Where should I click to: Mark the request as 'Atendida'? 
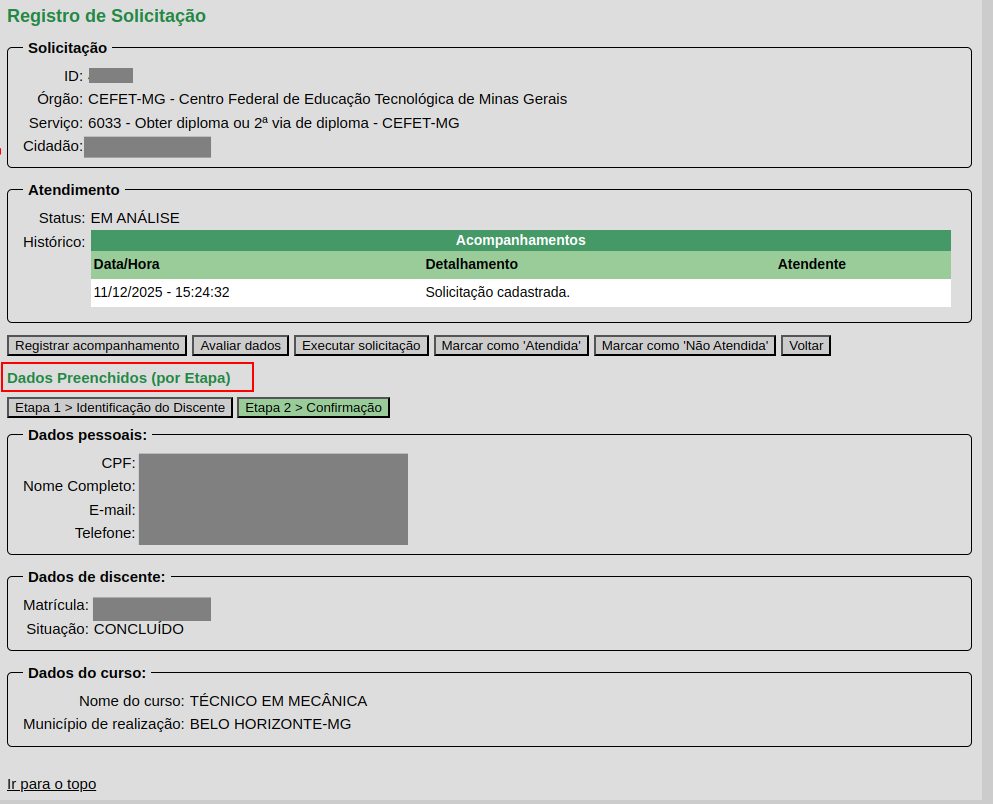(511, 345)
